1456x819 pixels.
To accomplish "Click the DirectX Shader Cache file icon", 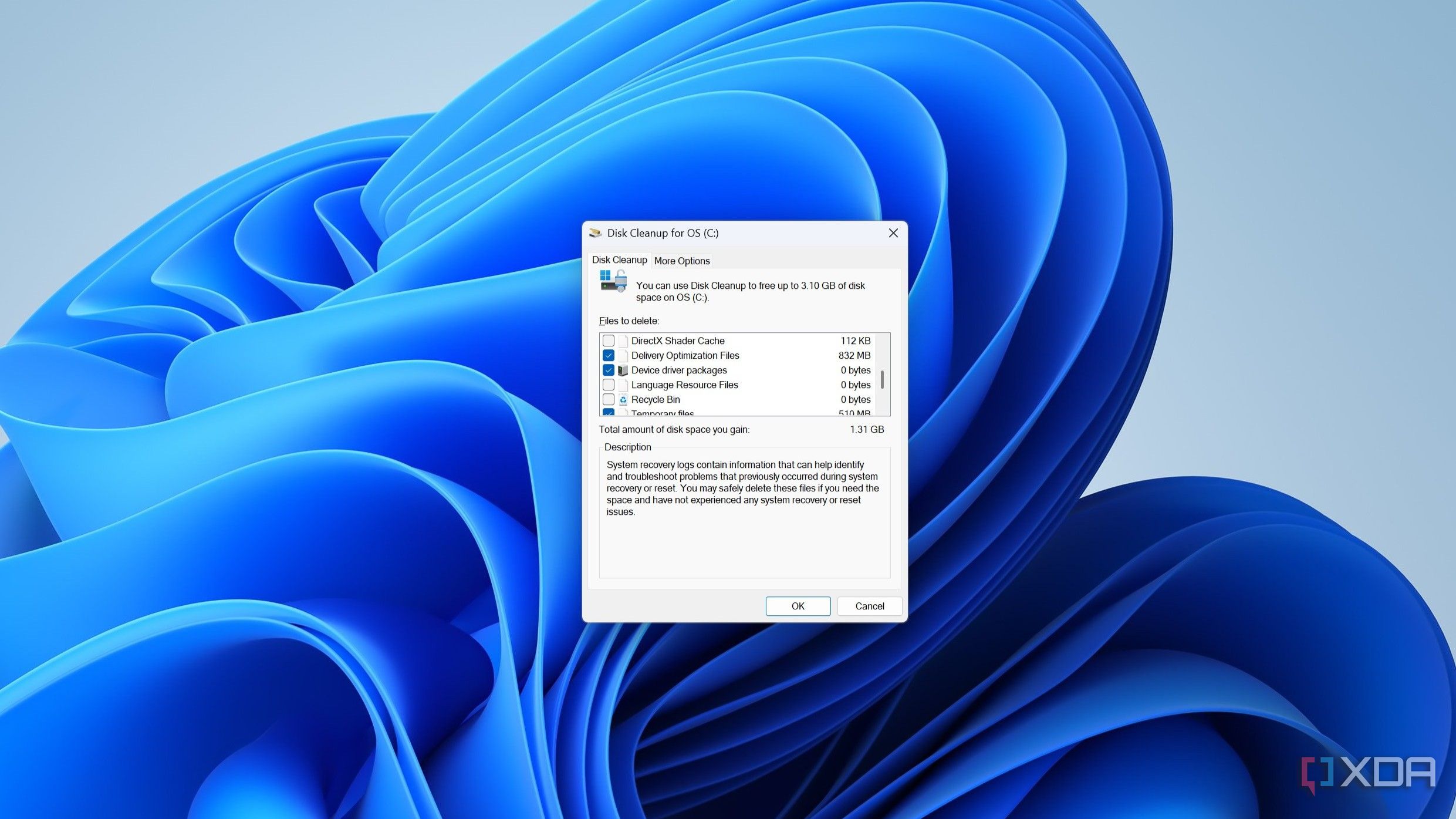I will tap(623, 341).
